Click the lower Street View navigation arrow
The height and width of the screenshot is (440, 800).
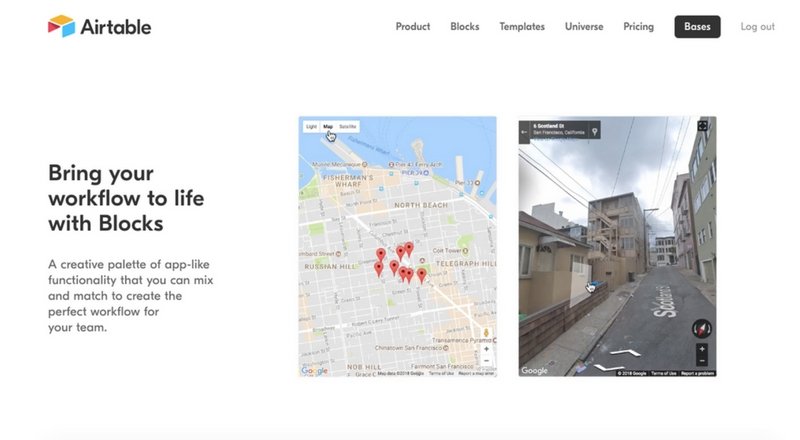tap(609, 367)
